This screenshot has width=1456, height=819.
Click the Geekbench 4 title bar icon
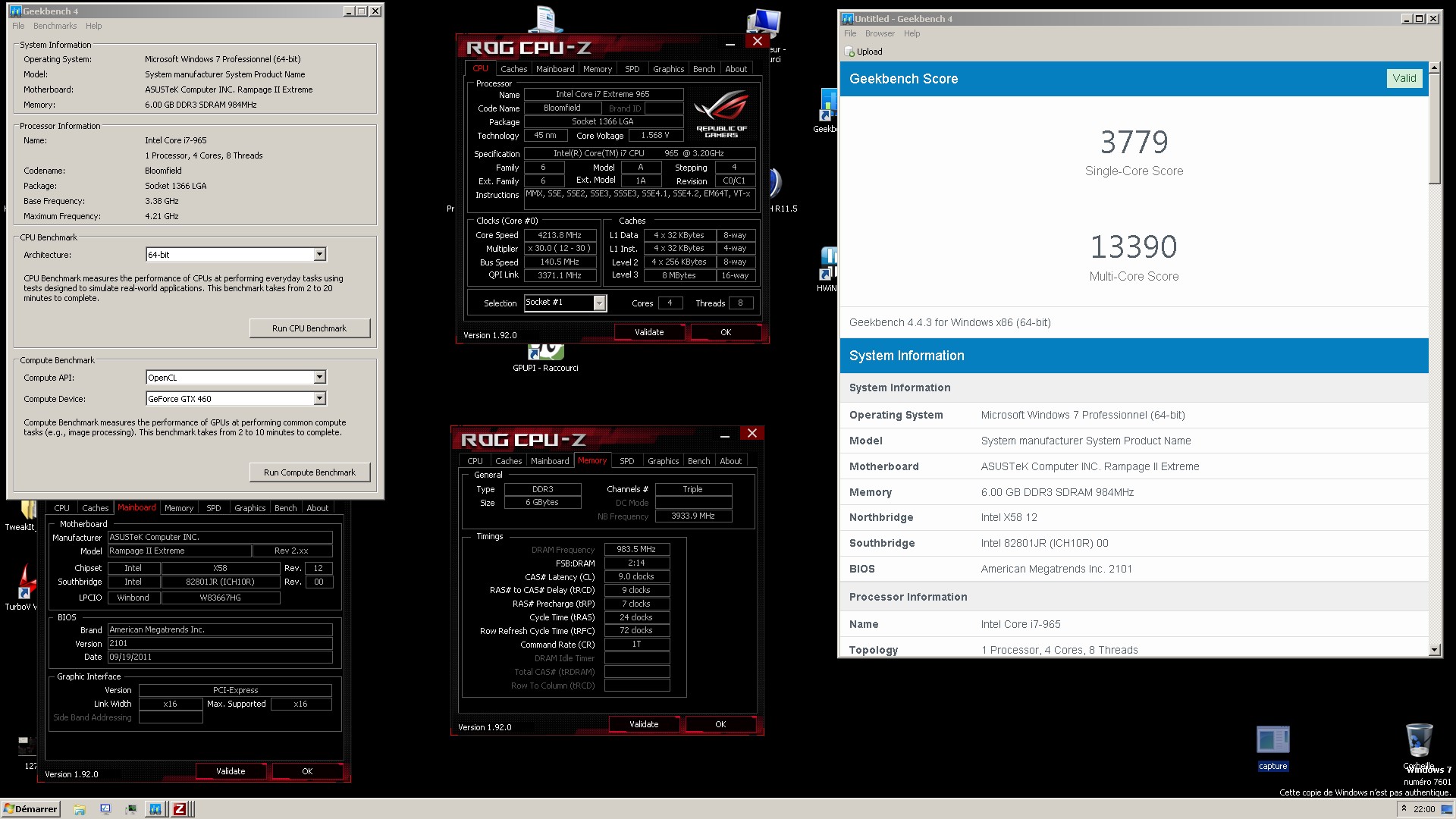coord(15,11)
